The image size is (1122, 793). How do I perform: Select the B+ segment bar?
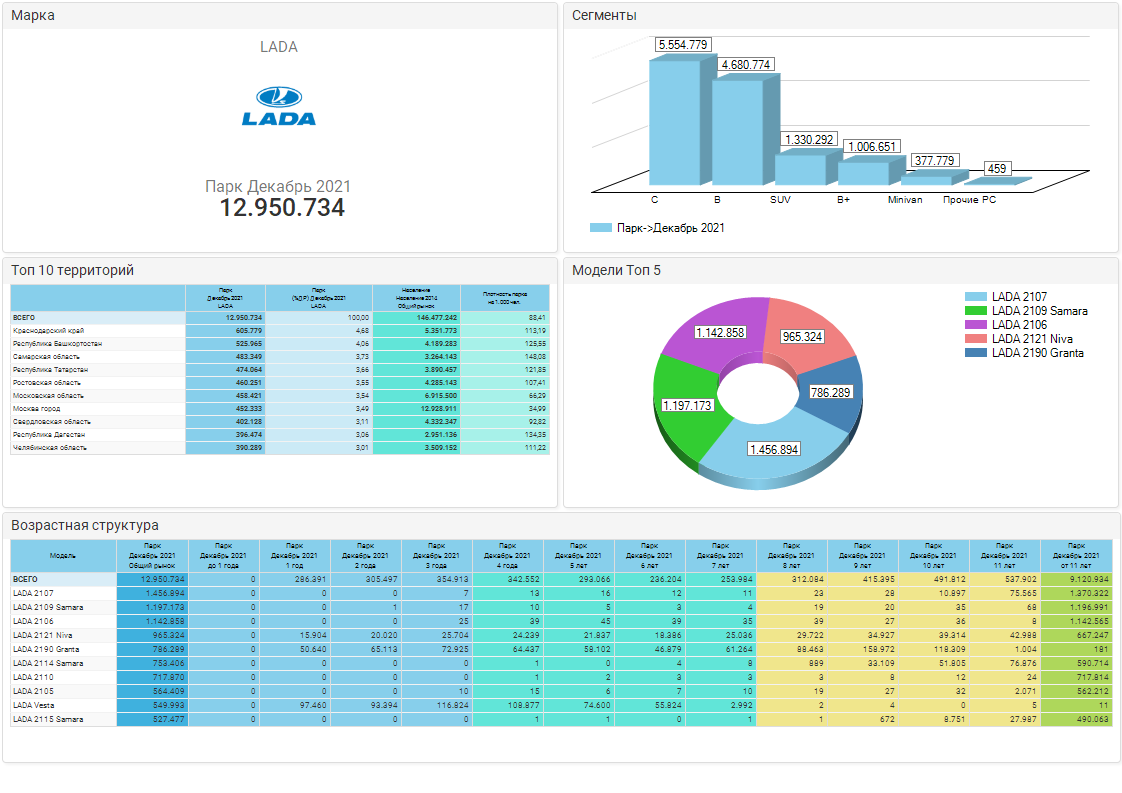point(862,172)
